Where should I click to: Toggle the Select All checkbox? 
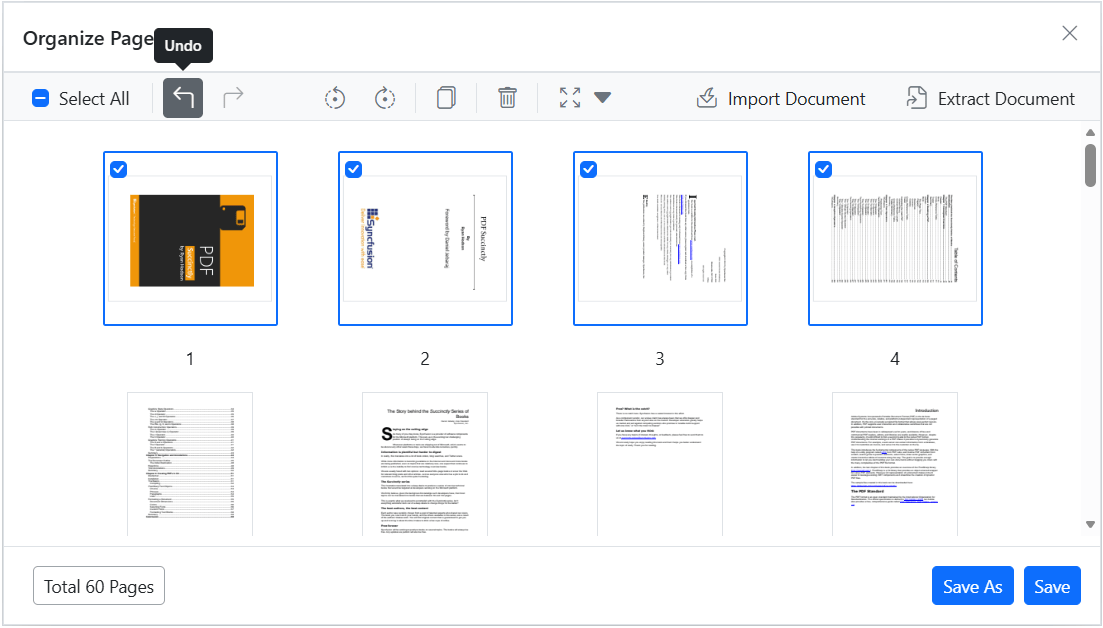[x=40, y=98]
